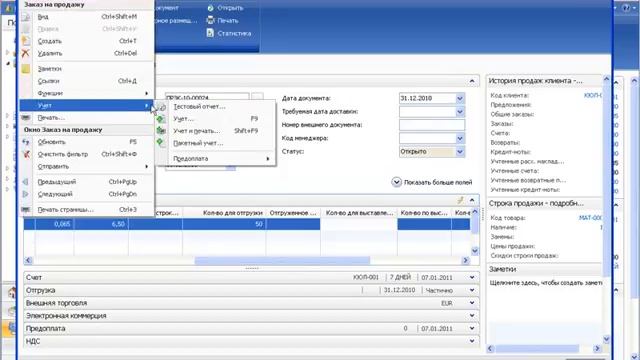640x360 pixels.
Task: Open the Дата документа date dropdown
Action: tap(460, 98)
